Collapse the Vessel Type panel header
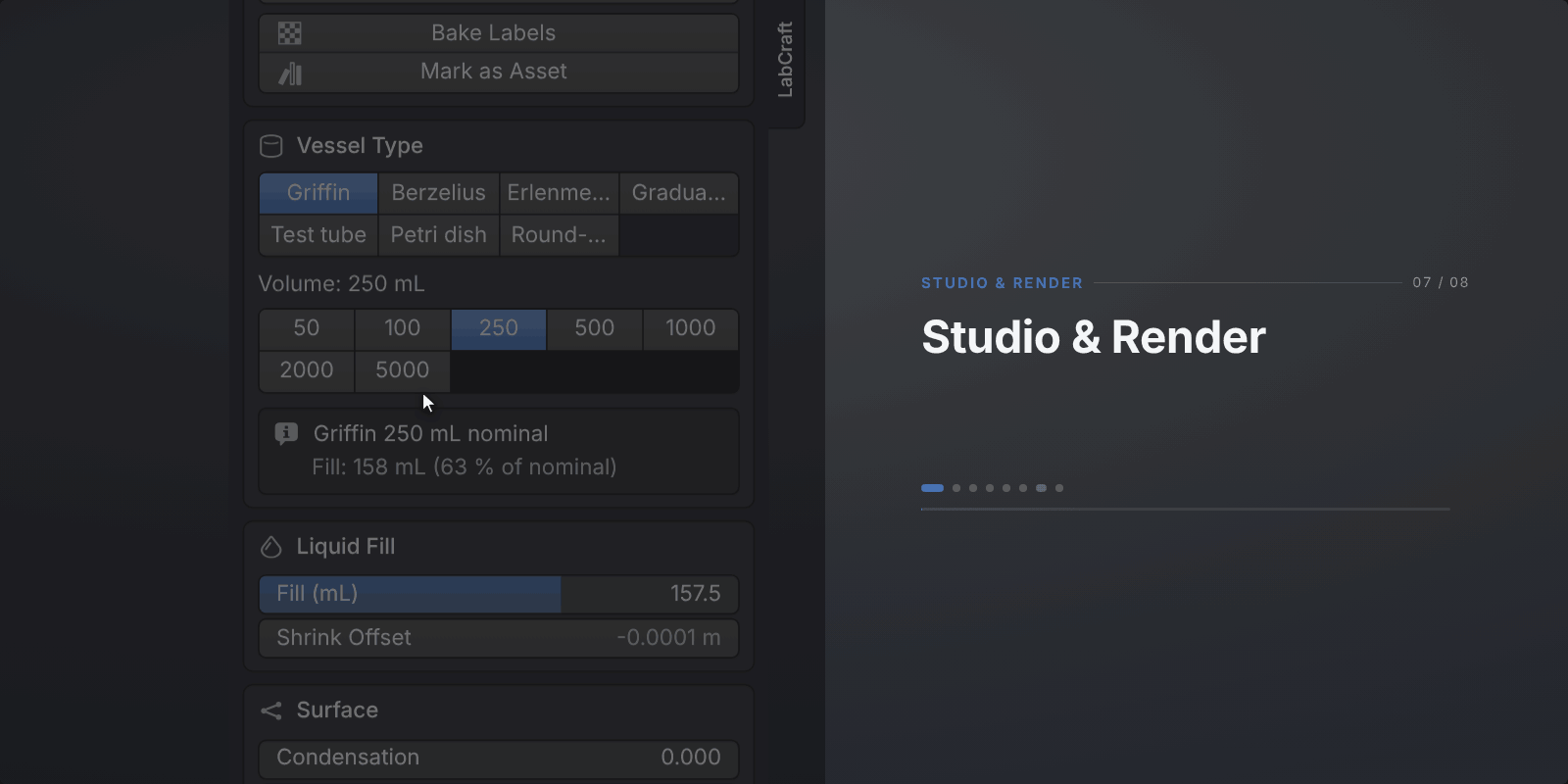This screenshot has height=784, width=1568. point(499,146)
